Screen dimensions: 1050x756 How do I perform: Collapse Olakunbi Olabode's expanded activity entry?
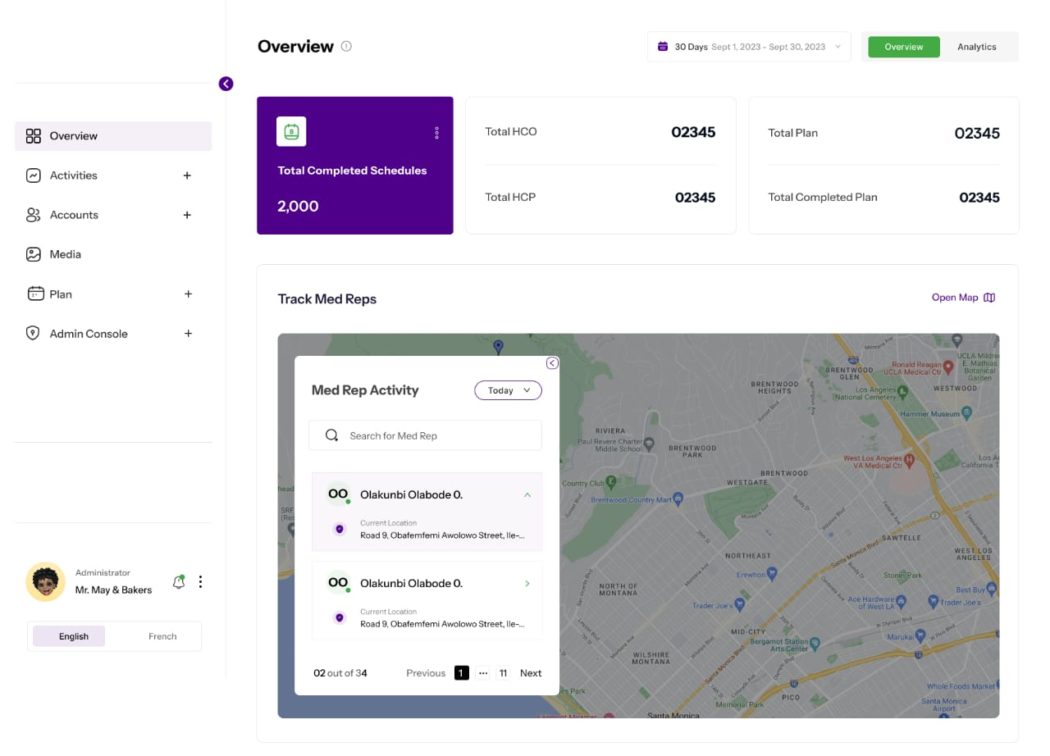[527, 493]
